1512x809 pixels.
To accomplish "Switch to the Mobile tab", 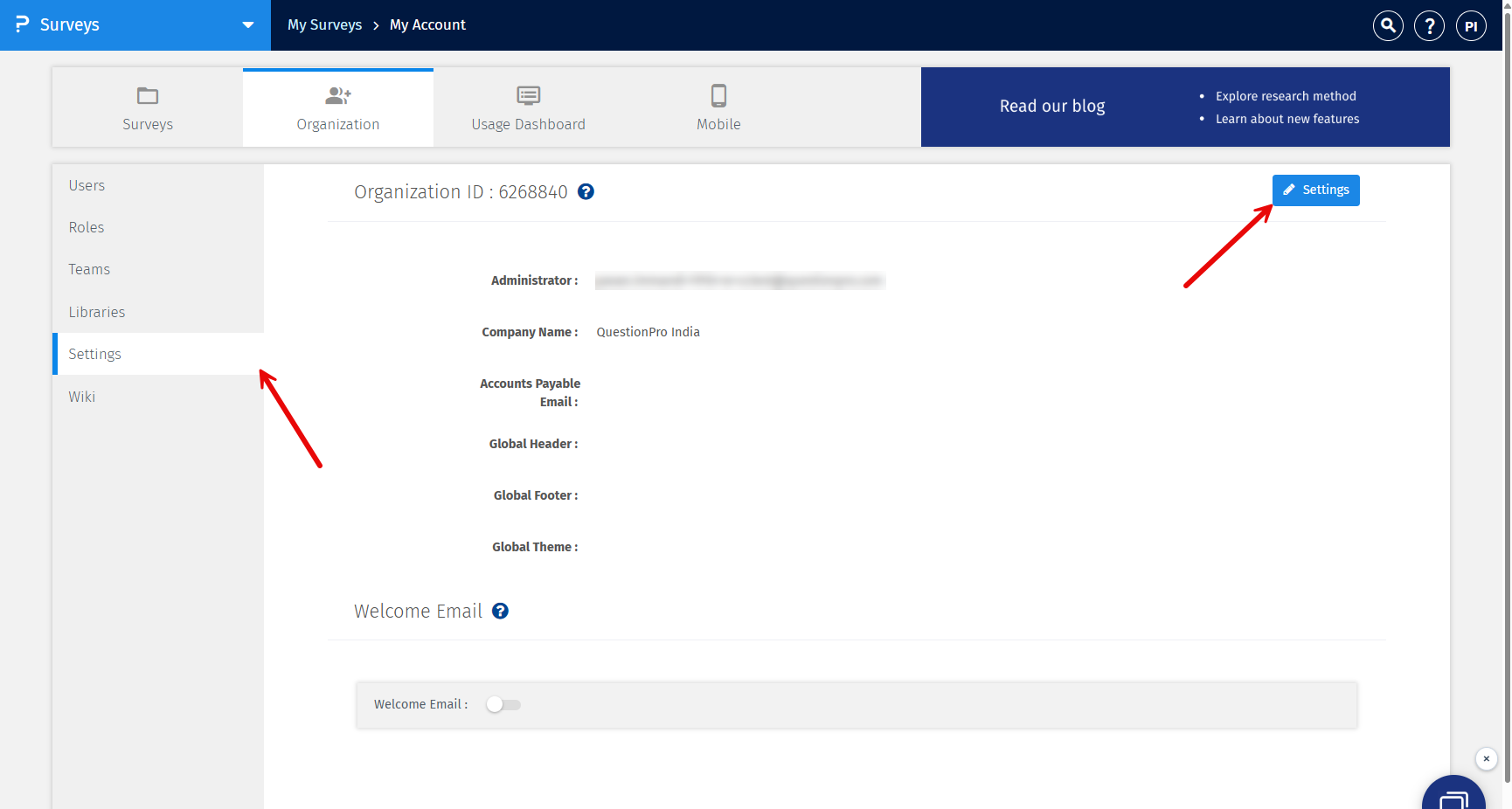I will tap(718, 107).
